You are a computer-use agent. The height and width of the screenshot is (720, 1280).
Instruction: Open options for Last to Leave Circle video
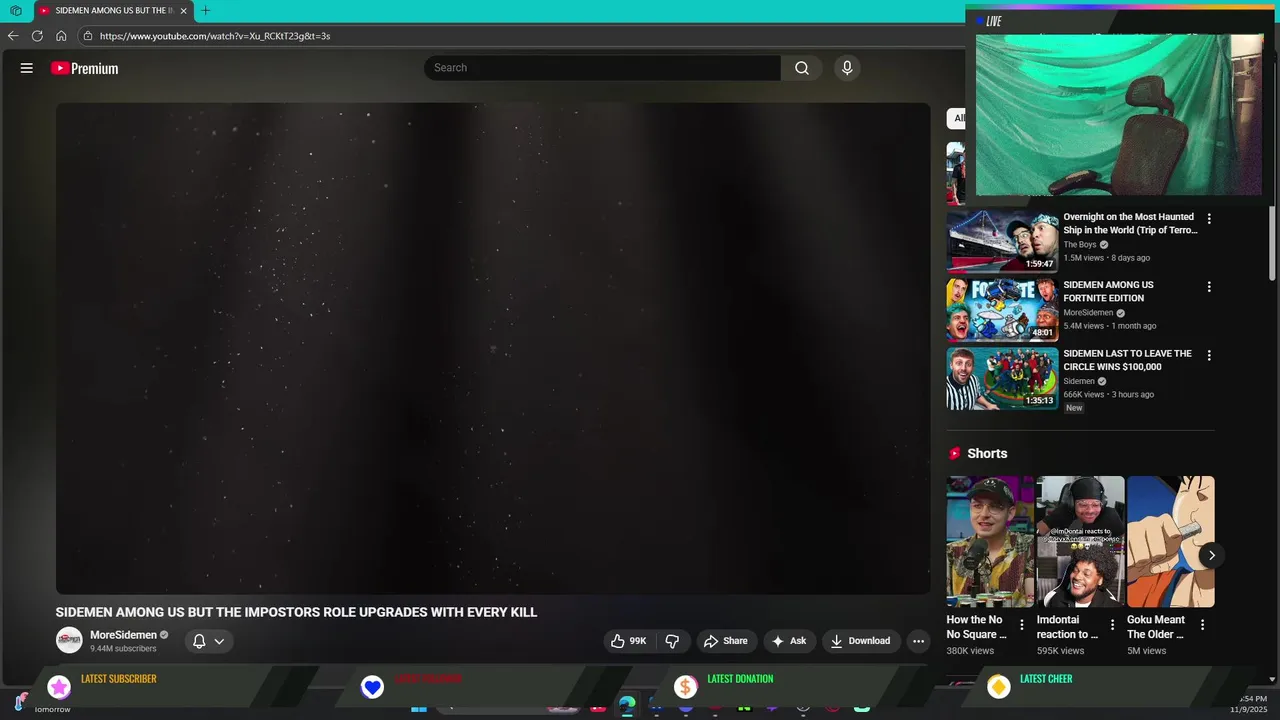tap(1209, 355)
